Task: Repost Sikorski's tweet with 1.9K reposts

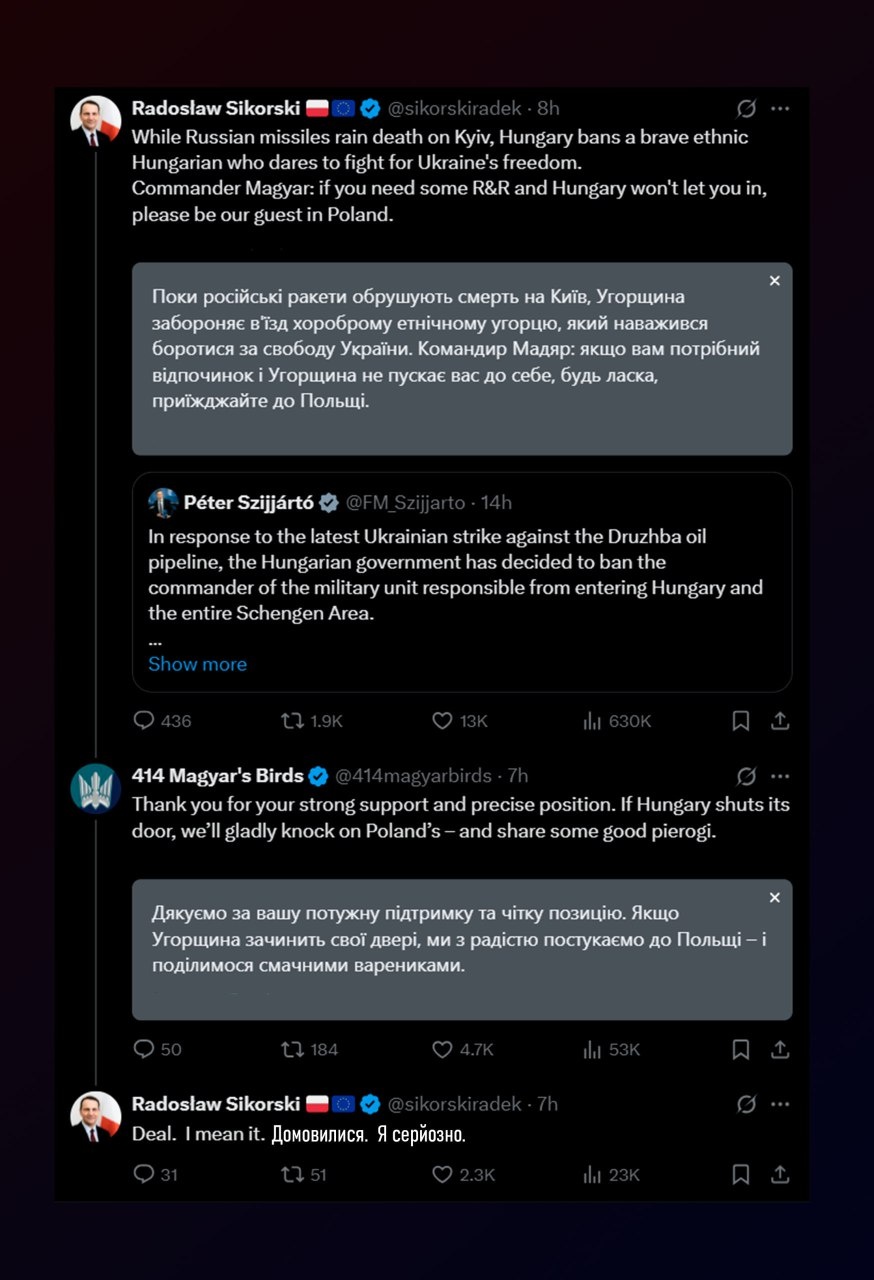Action: click(x=292, y=720)
